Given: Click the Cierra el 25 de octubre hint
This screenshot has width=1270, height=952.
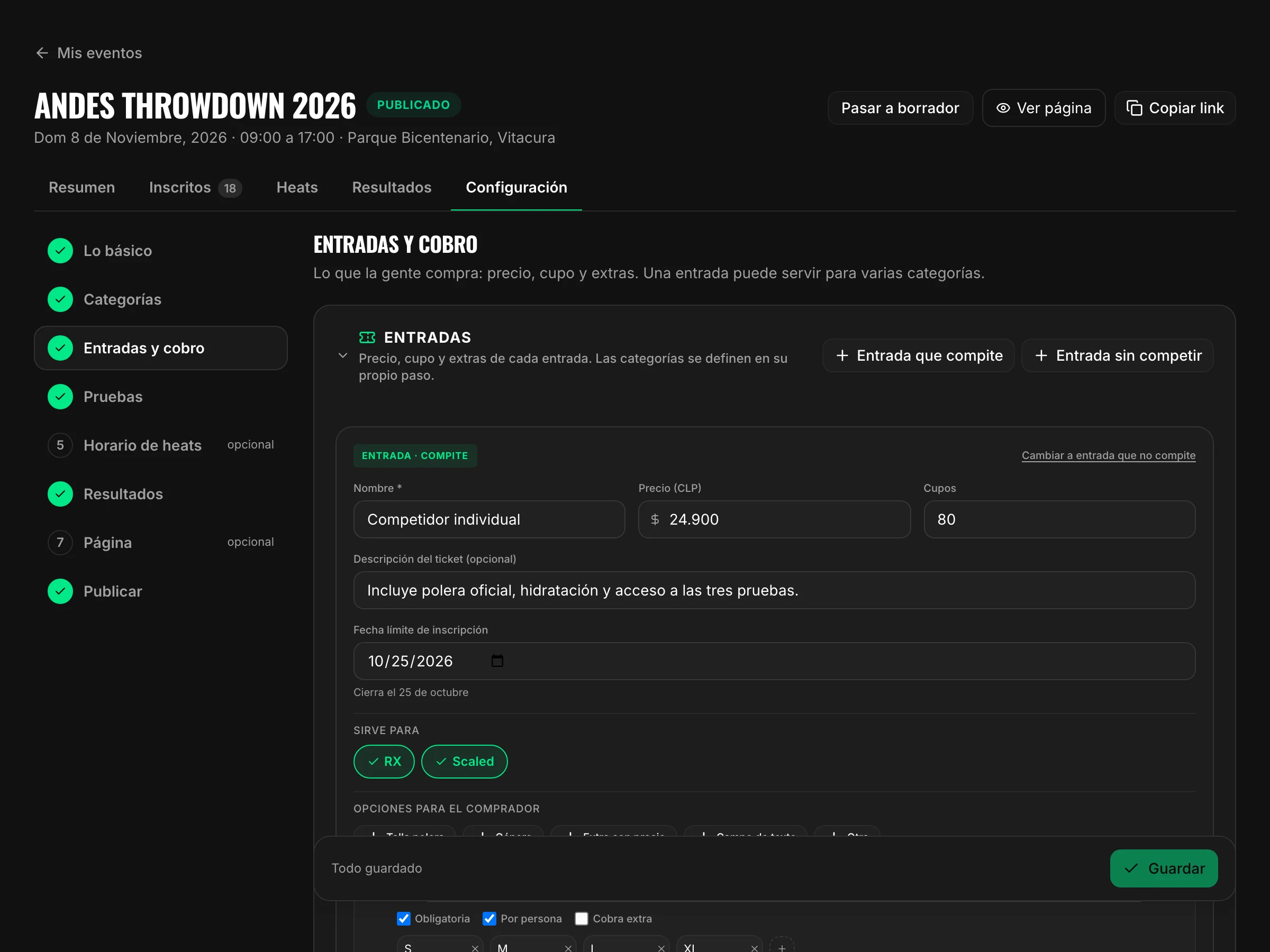Looking at the screenshot, I should tap(411, 692).
